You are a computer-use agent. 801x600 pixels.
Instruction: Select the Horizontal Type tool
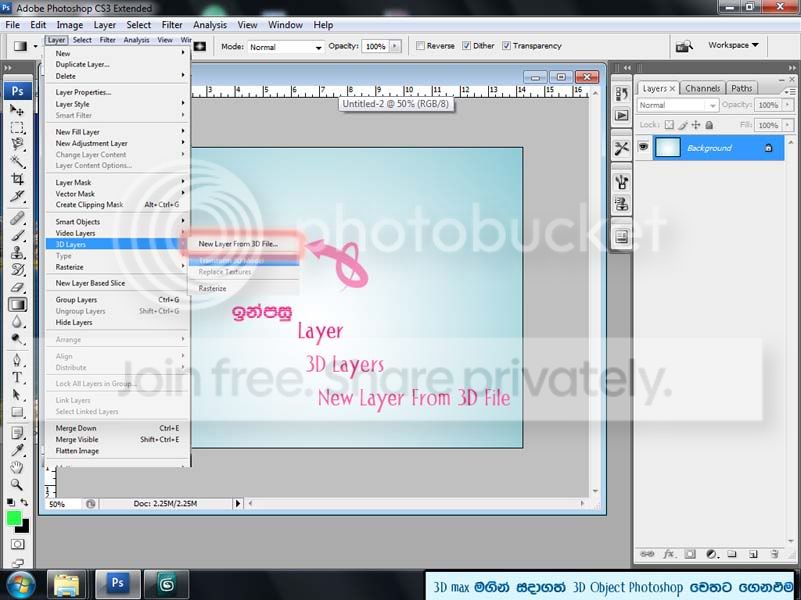tap(17, 378)
